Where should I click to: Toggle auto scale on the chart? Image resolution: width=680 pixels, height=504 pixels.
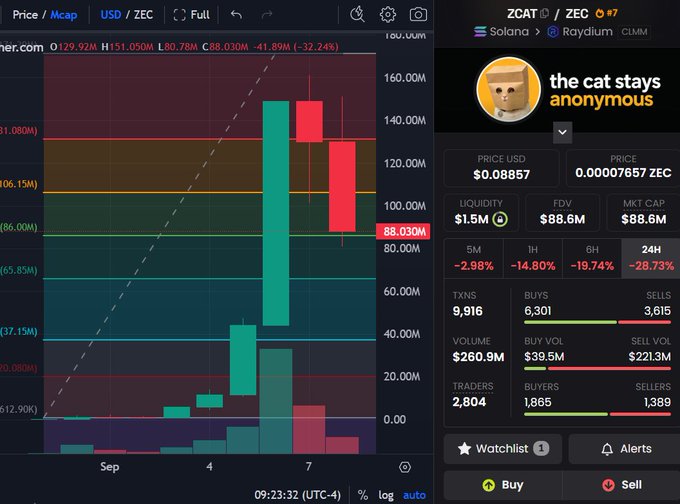[414, 495]
